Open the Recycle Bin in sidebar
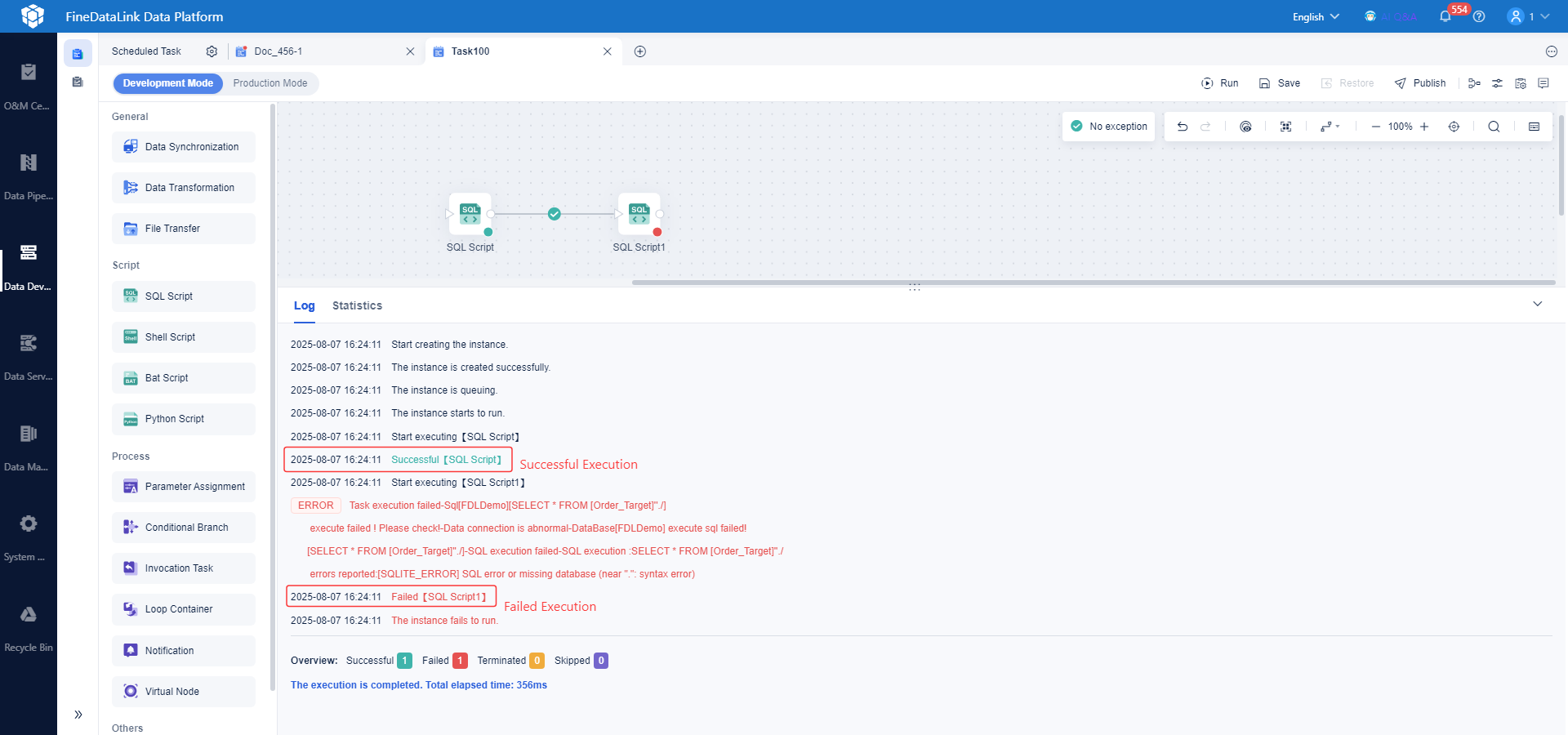The image size is (1568, 735). pos(29,628)
